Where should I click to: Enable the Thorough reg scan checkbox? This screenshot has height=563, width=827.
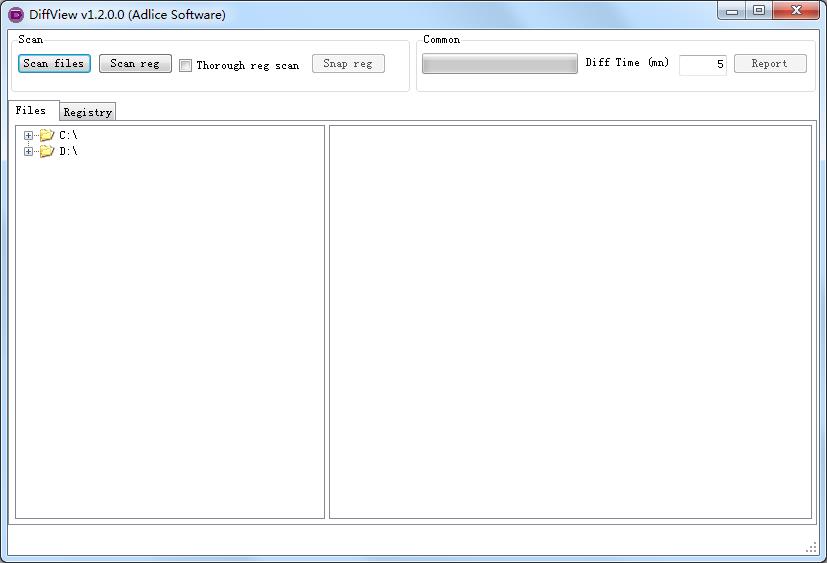(186, 65)
